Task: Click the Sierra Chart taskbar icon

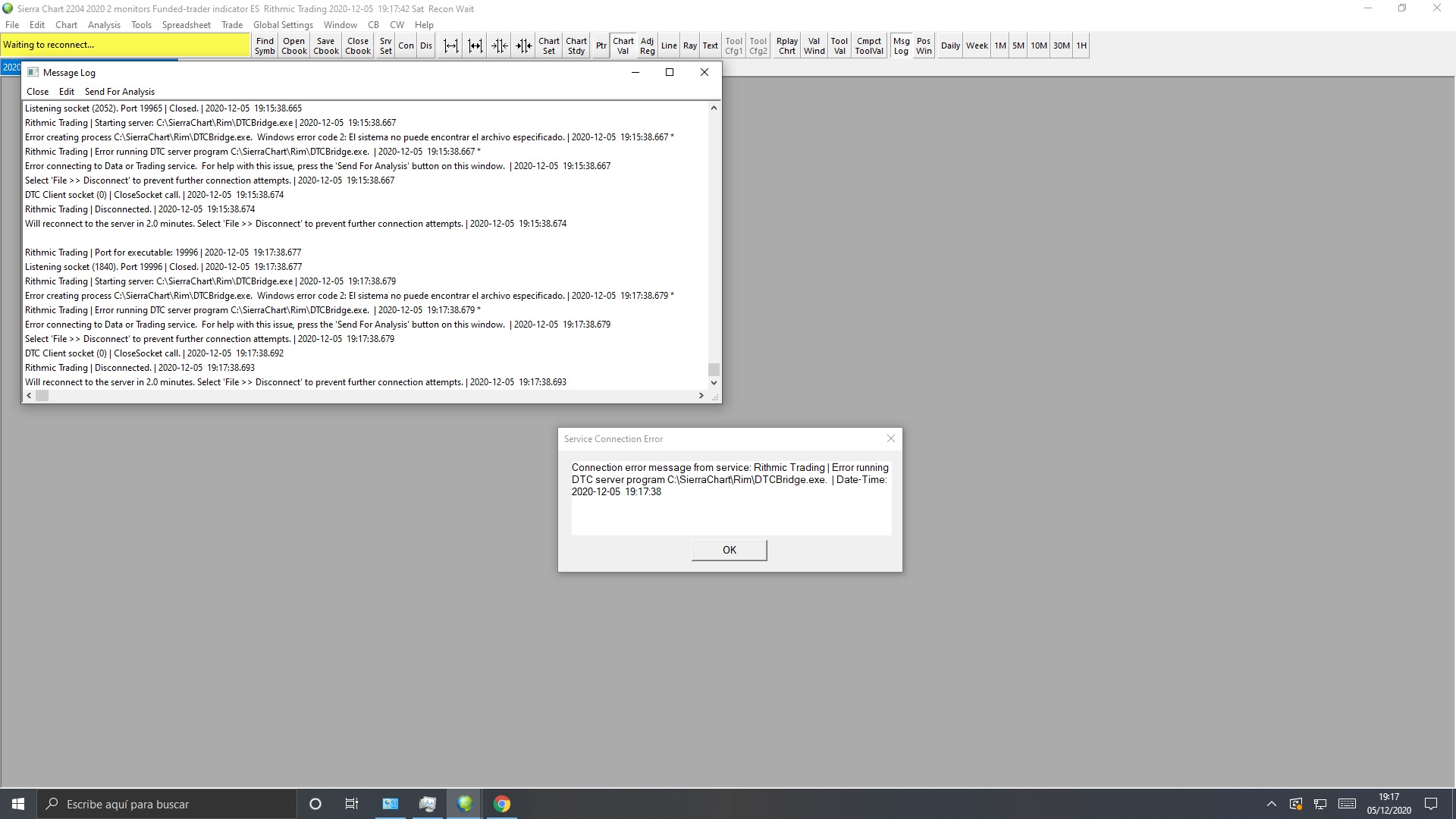Action: click(465, 804)
